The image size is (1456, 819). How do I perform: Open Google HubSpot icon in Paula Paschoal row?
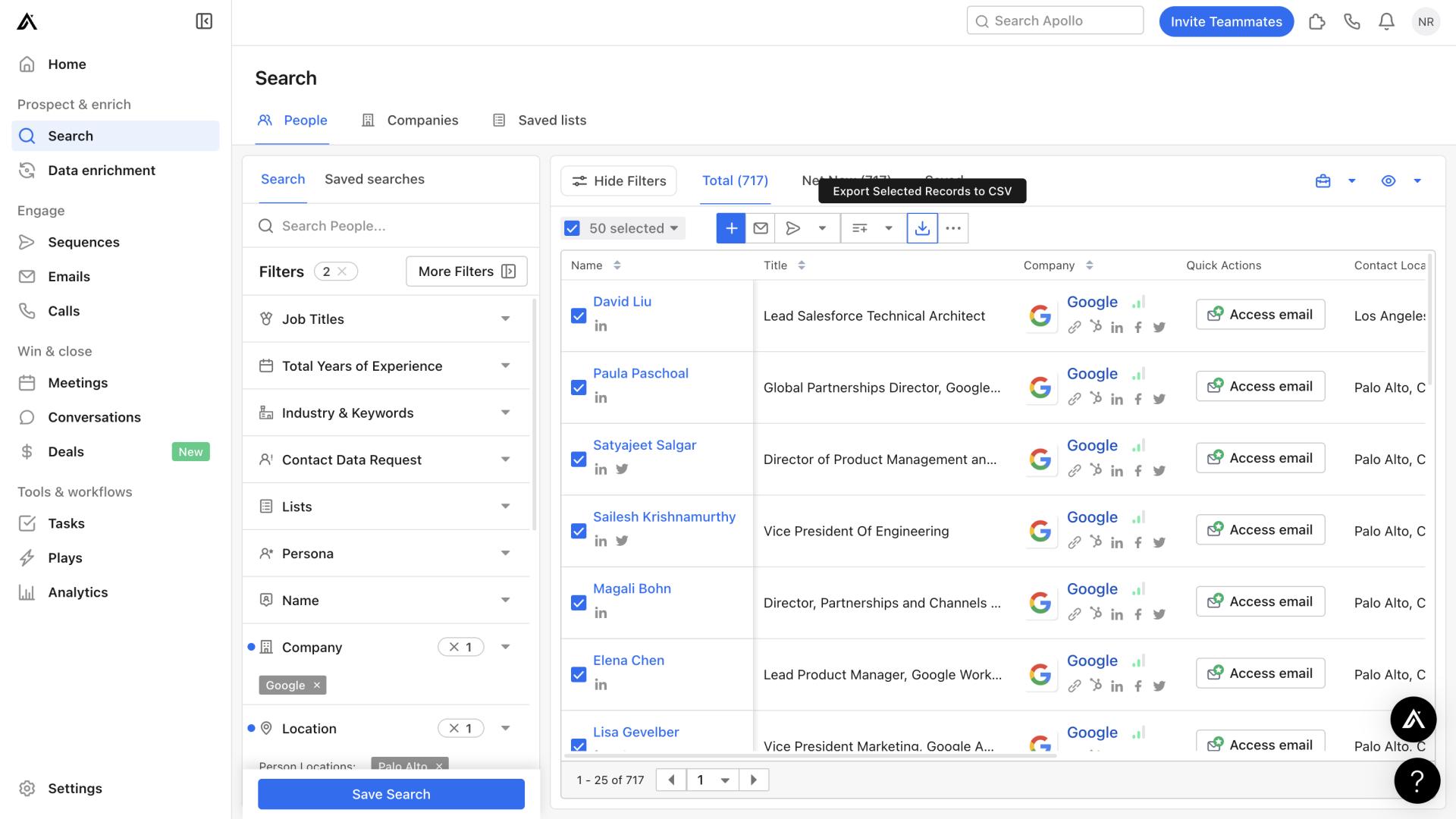(x=1096, y=398)
